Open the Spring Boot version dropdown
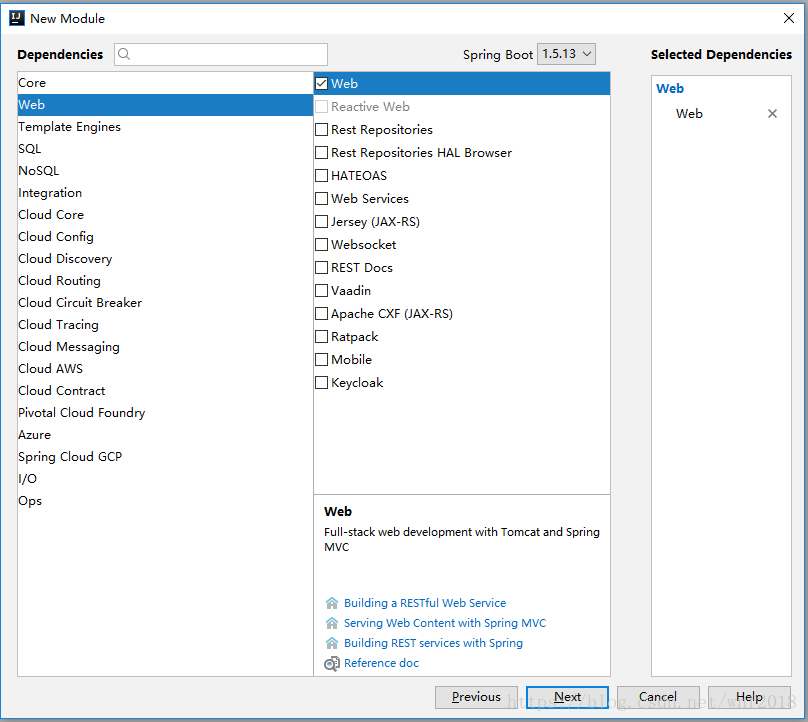808x722 pixels. pyautogui.click(x=566, y=54)
